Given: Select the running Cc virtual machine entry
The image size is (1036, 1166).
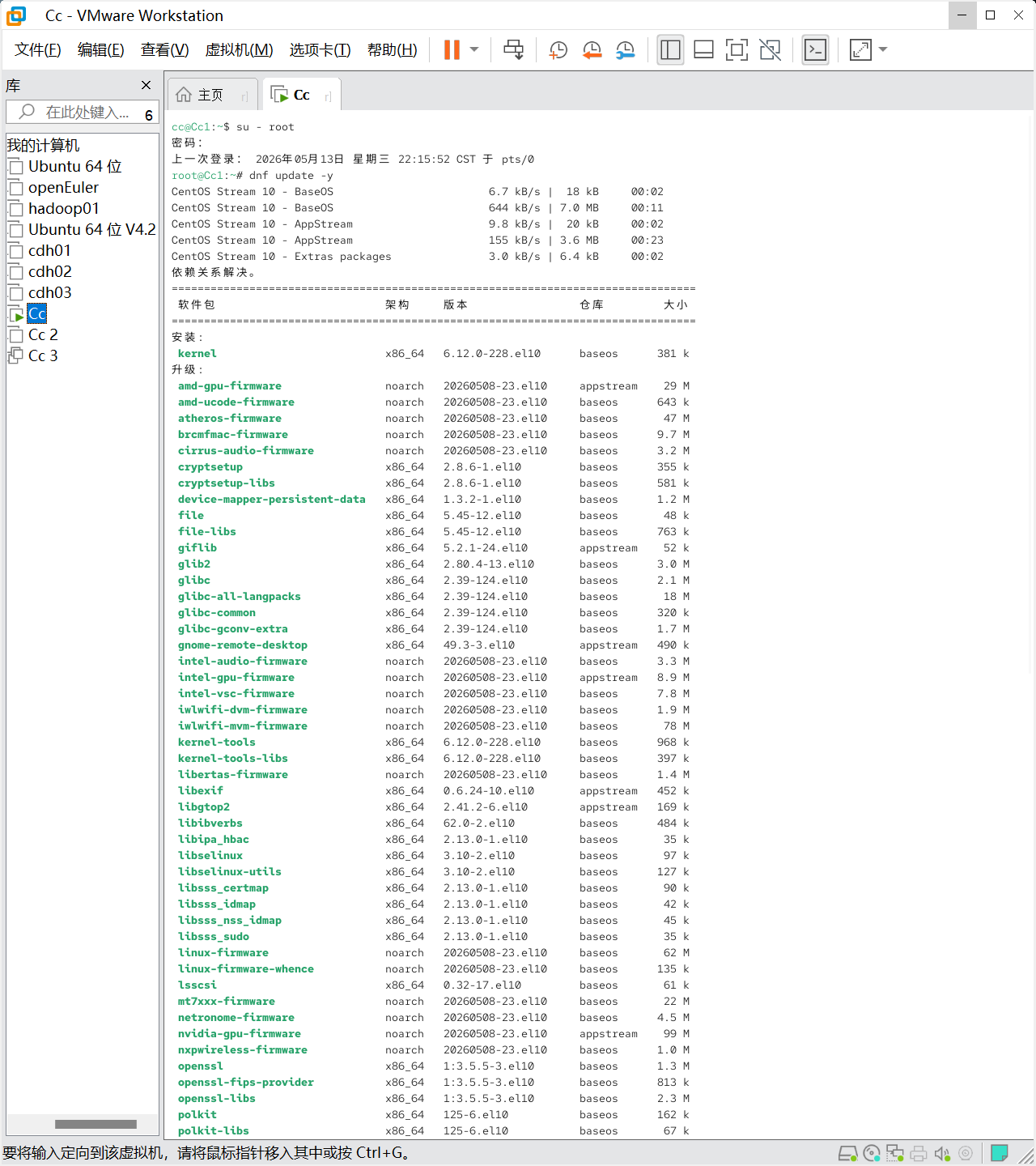Looking at the screenshot, I should 37,313.
